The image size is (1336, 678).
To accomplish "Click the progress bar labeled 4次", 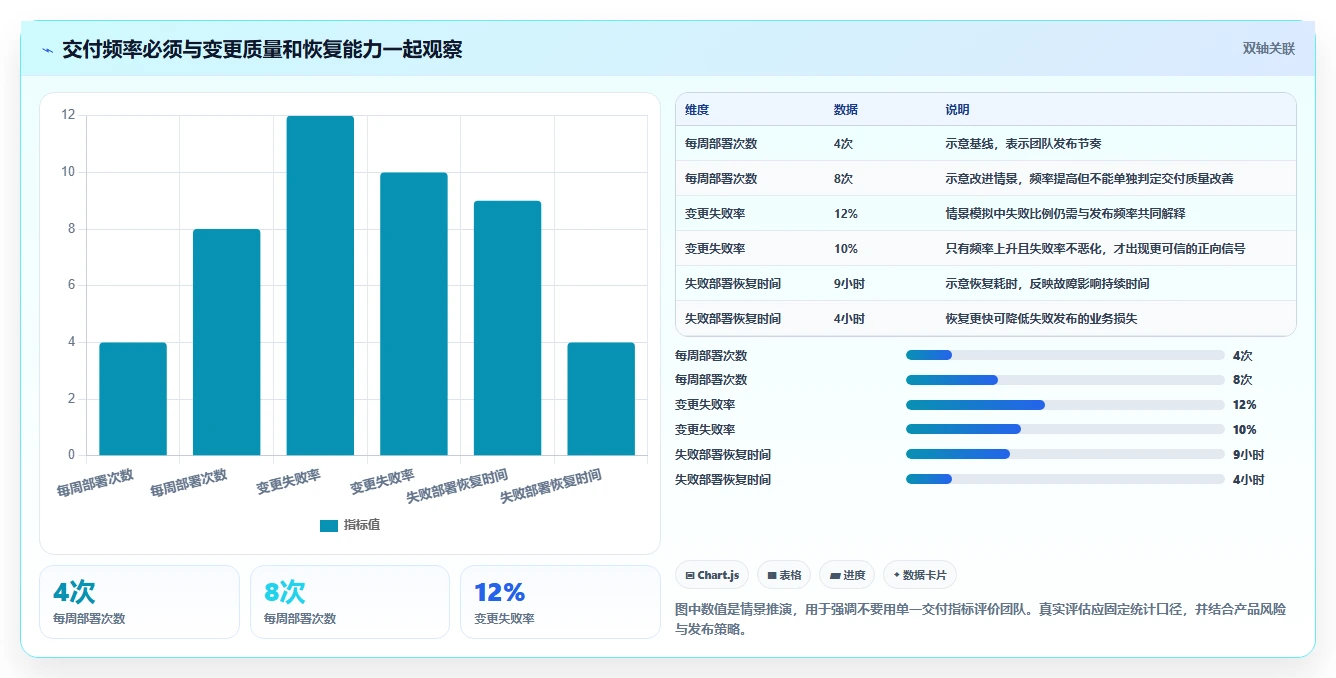I will pyautogui.click(x=1065, y=355).
